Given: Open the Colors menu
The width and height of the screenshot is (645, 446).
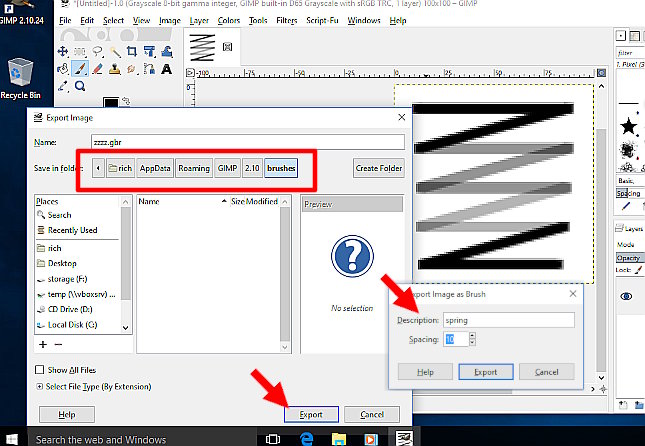Looking at the screenshot, I should click(x=229, y=21).
